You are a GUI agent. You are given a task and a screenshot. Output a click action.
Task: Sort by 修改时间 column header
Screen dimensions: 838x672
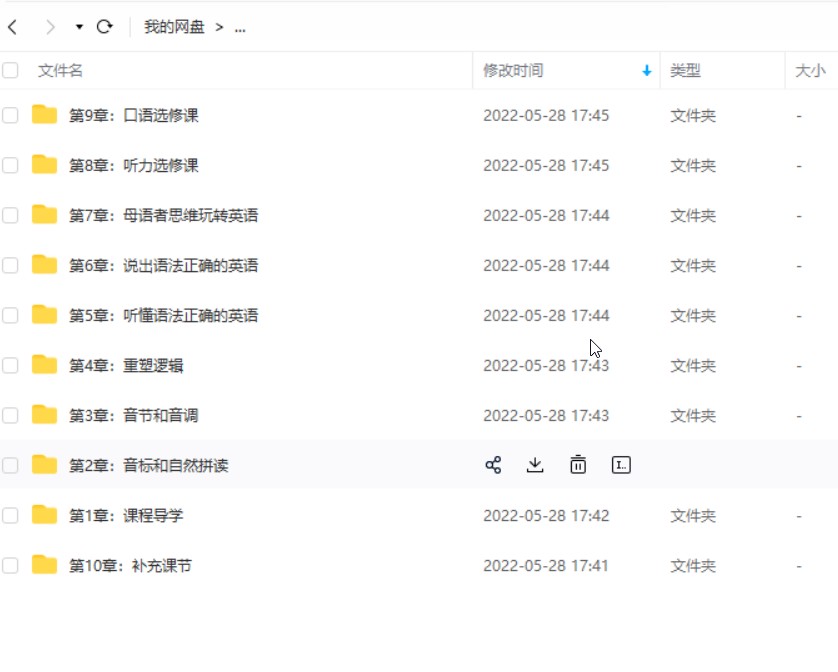coord(513,70)
